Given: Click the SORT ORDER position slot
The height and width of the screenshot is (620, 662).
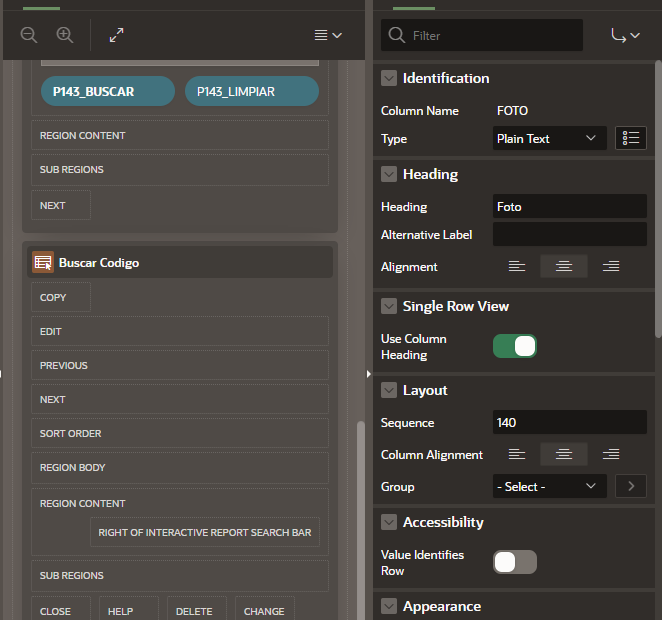Looking at the screenshot, I should pyautogui.click(x=180, y=433).
